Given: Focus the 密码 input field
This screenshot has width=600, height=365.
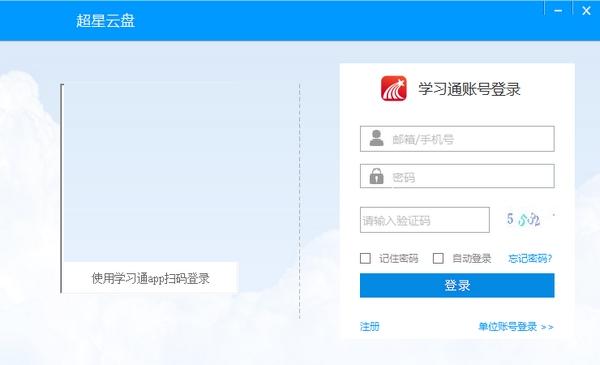Looking at the screenshot, I should tap(457, 176).
